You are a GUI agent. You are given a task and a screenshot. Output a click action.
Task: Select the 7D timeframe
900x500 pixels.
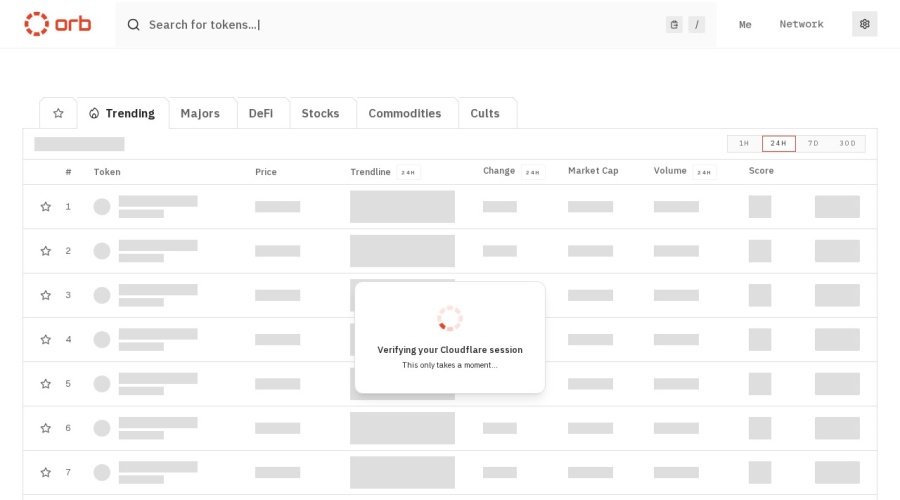click(813, 144)
